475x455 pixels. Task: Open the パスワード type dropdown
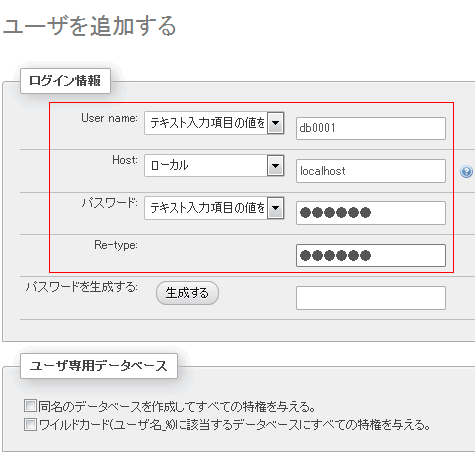(214, 208)
